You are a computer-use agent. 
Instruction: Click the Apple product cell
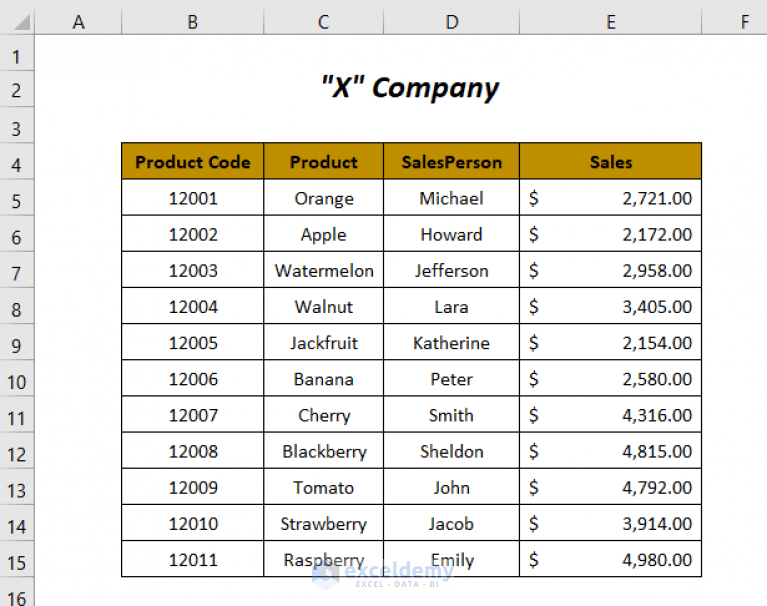[x=323, y=234]
